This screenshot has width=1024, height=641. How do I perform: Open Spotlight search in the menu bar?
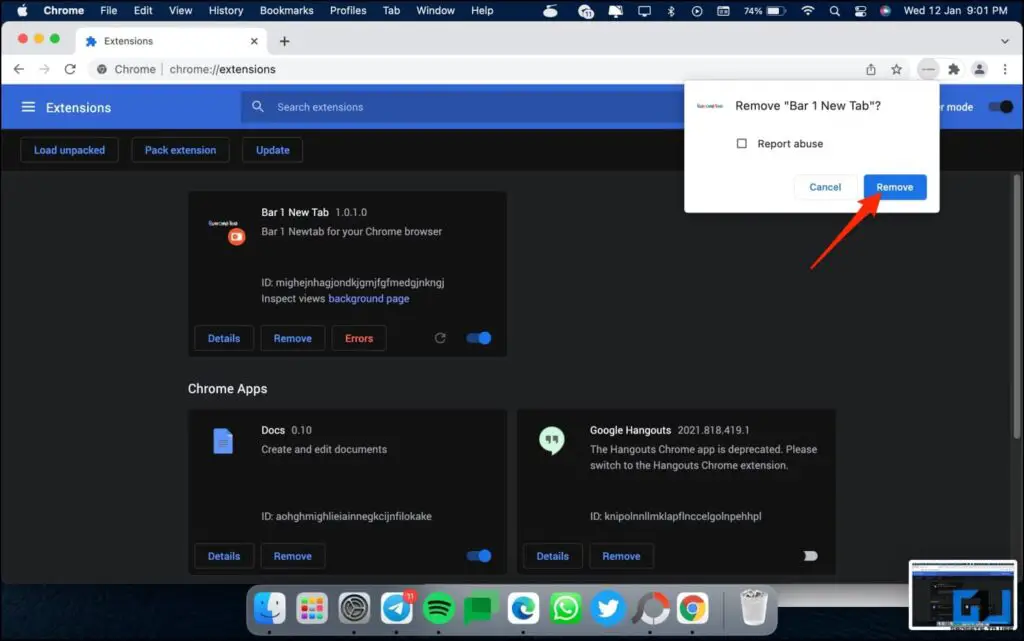click(835, 10)
